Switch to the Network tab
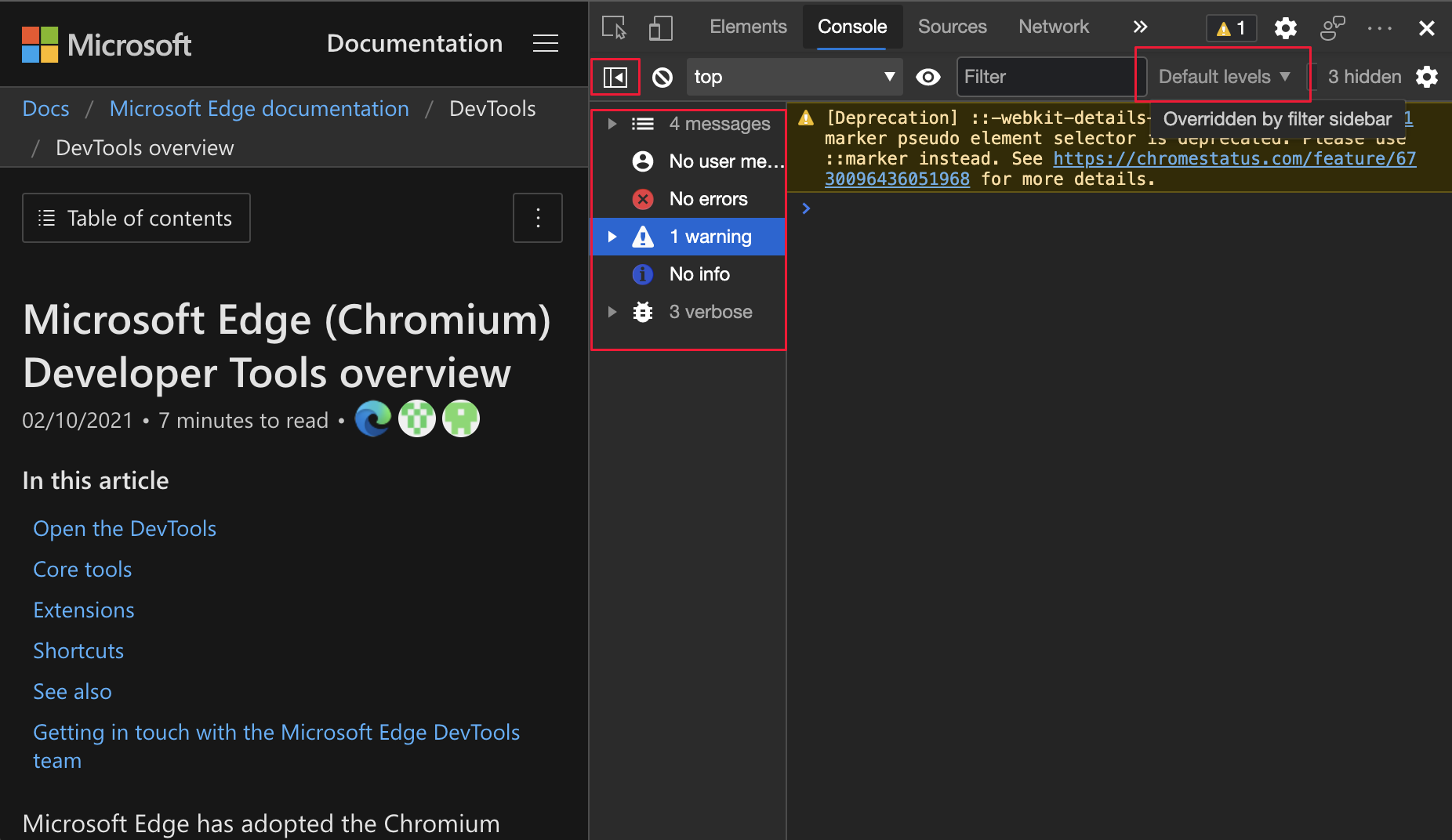 pyautogui.click(x=1054, y=26)
